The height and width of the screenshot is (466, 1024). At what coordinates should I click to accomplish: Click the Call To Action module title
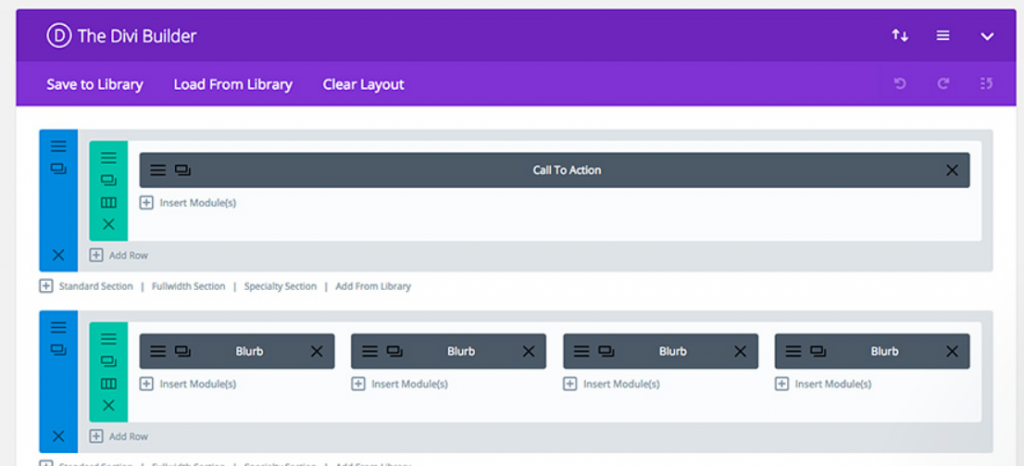coord(567,170)
